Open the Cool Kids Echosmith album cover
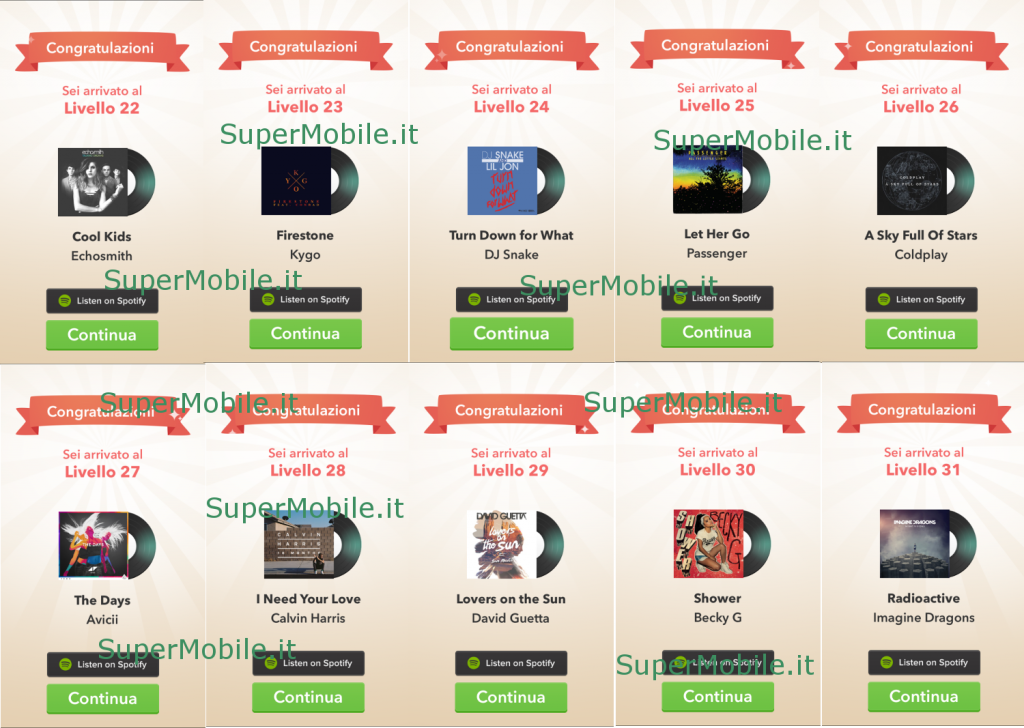This screenshot has width=1024, height=728. 93,182
